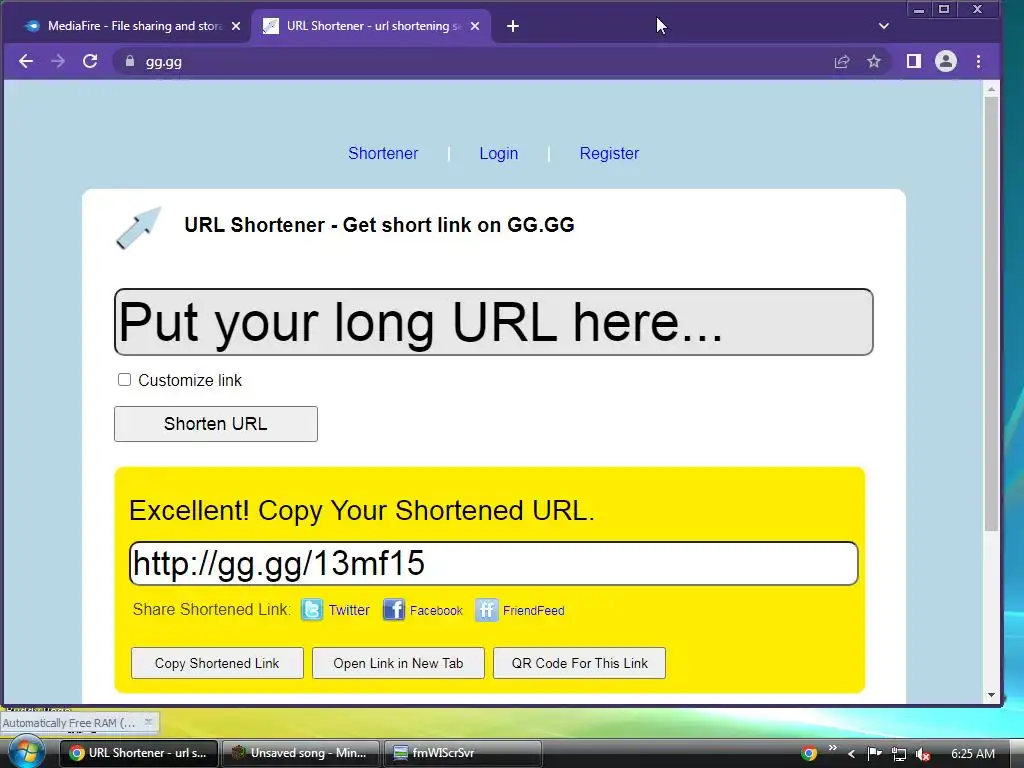The height and width of the screenshot is (768, 1024).
Task: Open Action Center flag icon
Action: (874, 754)
